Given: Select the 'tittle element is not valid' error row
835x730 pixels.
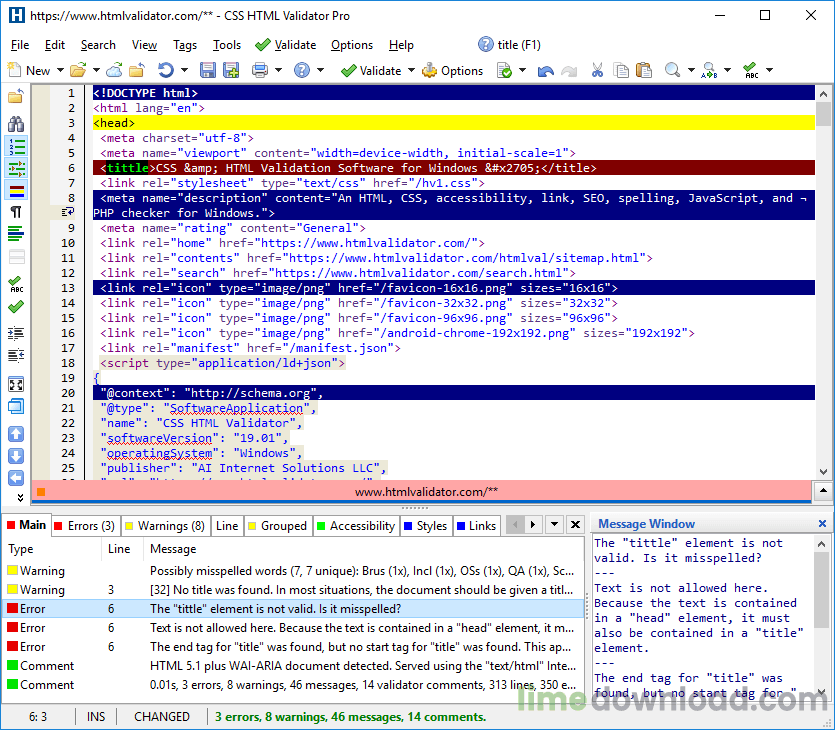Looking at the screenshot, I should pos(276,609).
